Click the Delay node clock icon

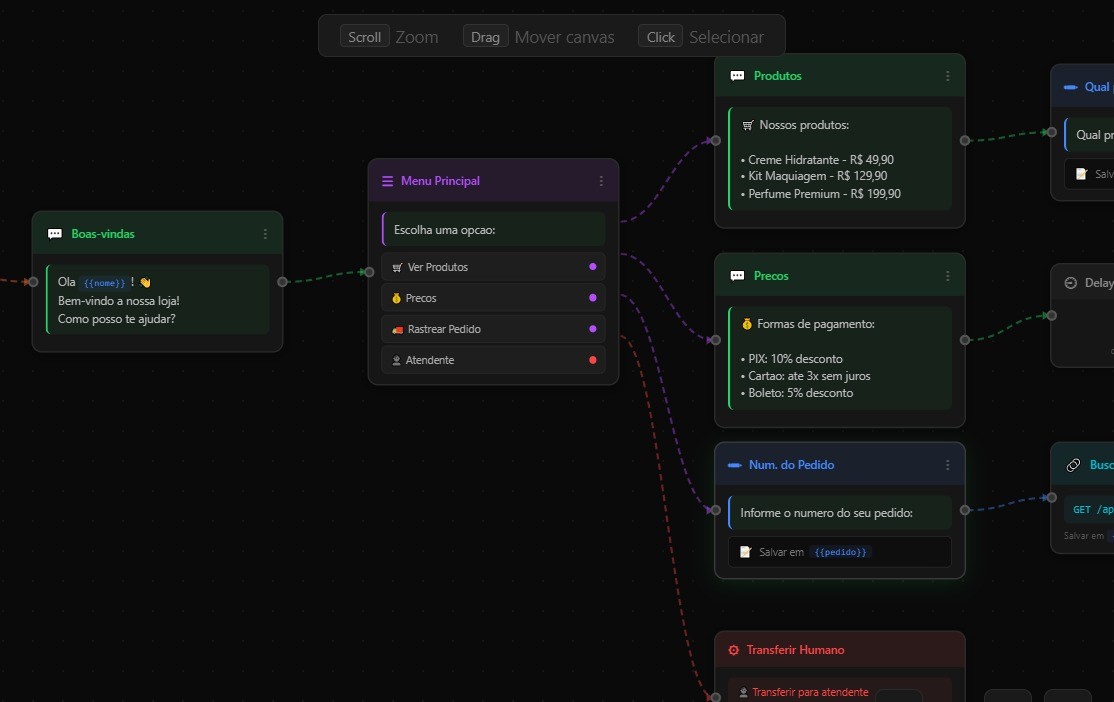(1071, 283)
